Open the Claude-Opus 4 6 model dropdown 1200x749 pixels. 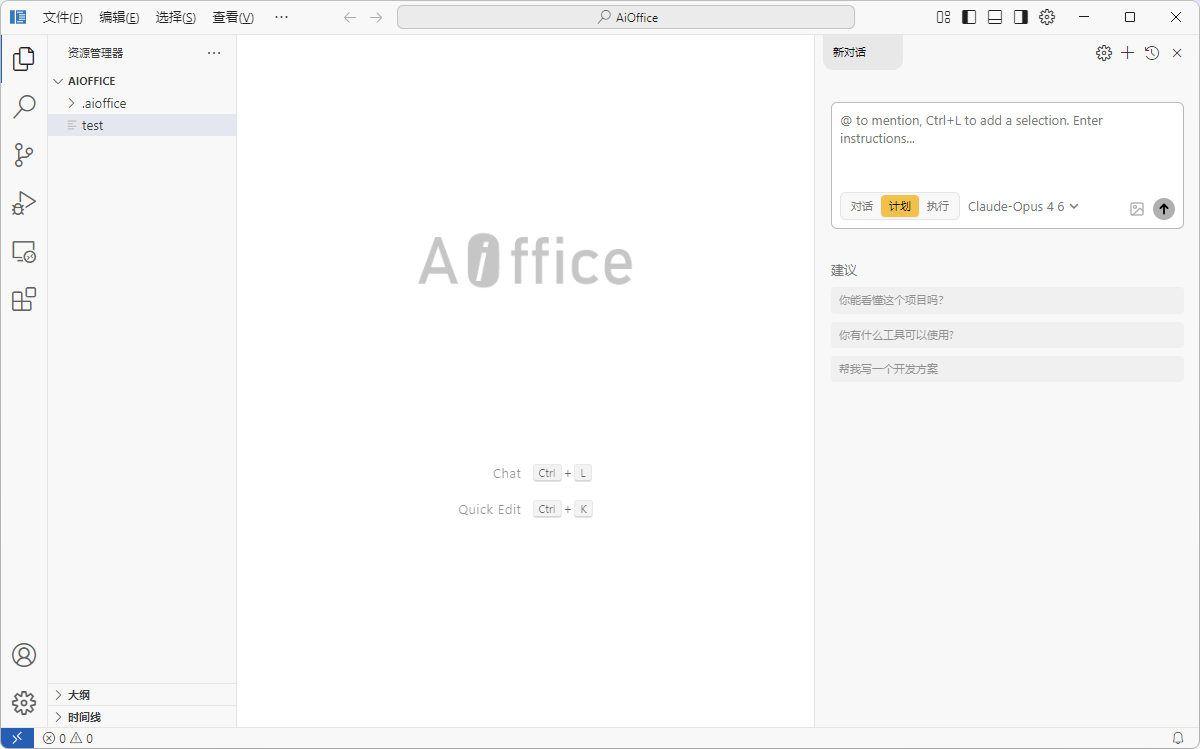pos(1023,206)
